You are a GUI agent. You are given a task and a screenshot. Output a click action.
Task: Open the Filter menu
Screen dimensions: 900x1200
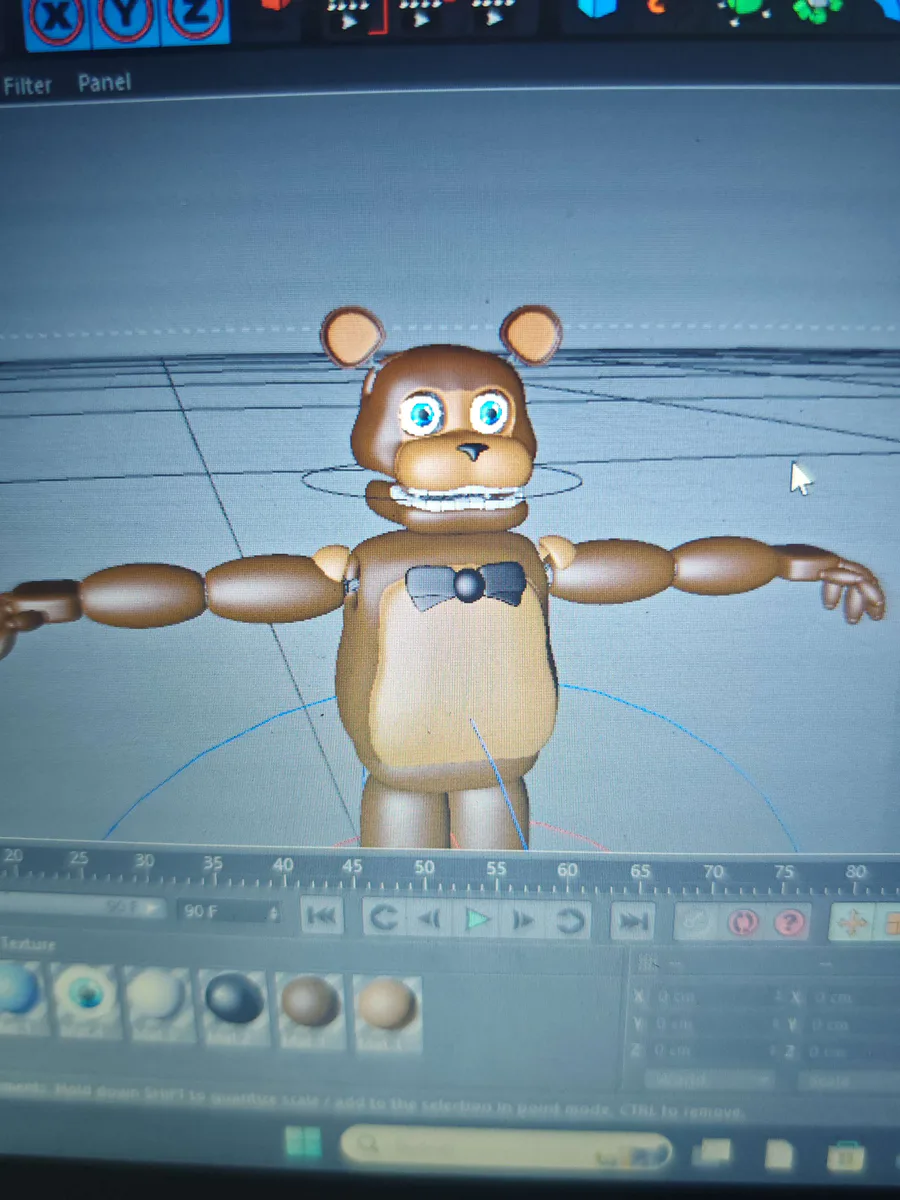[27, 86]
